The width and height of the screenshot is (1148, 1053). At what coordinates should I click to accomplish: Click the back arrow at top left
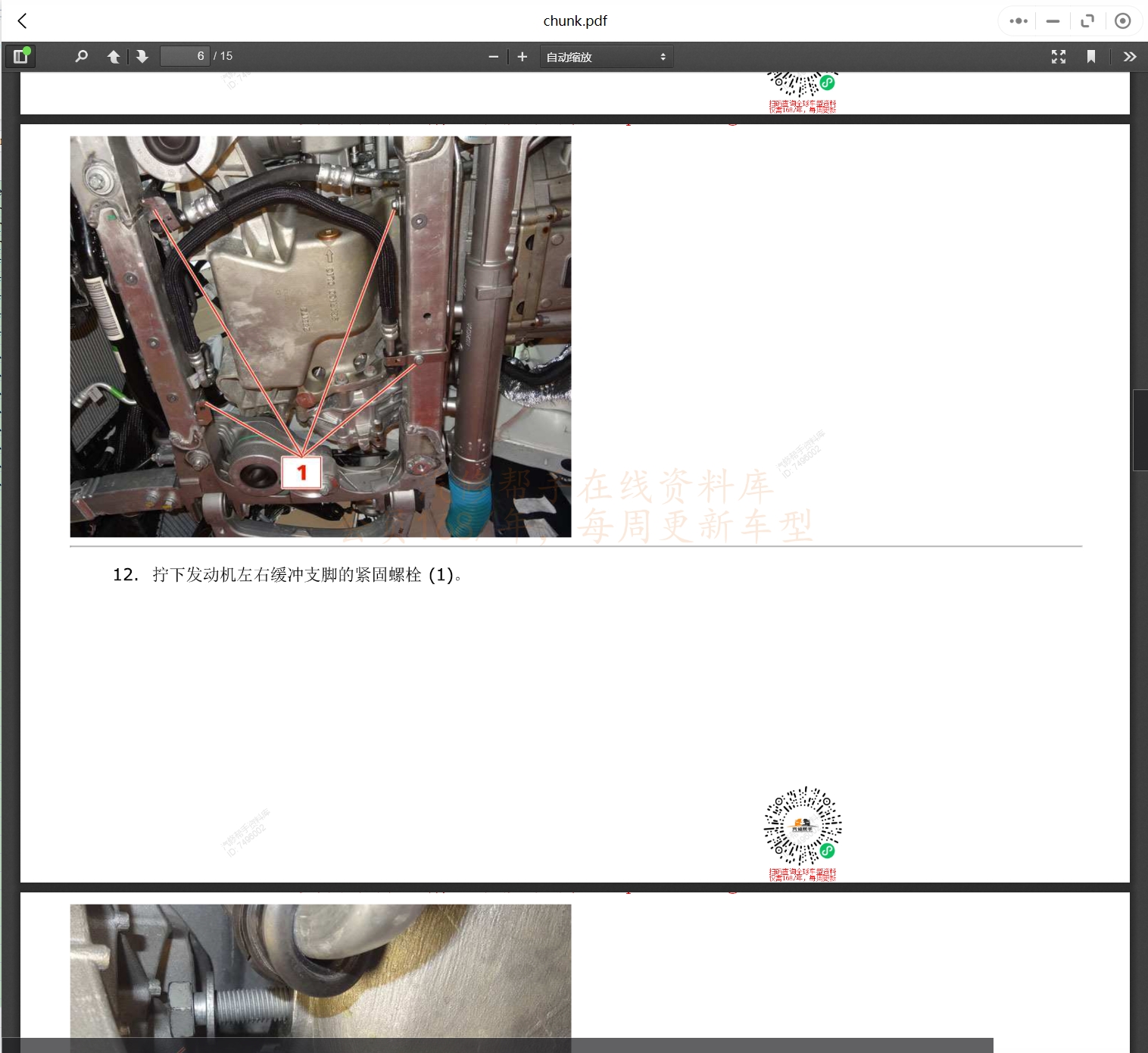tap(23, 21)
